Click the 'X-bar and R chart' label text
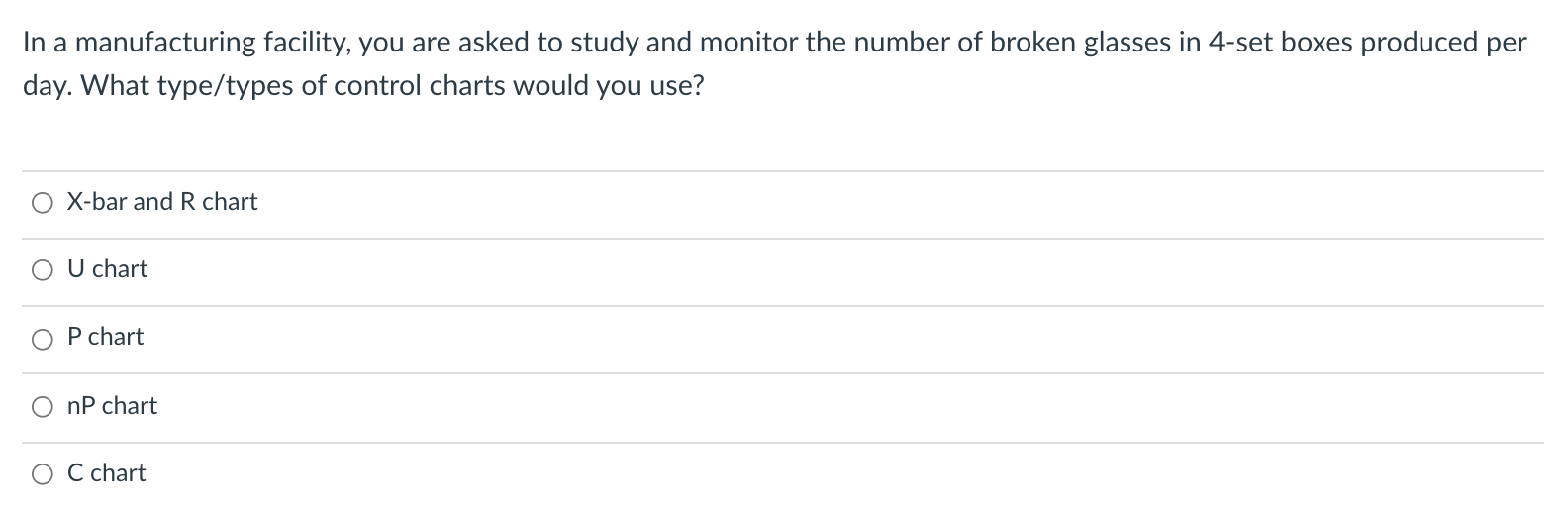The width and height of the screenshot is (1568, 515). coord(162,202)
